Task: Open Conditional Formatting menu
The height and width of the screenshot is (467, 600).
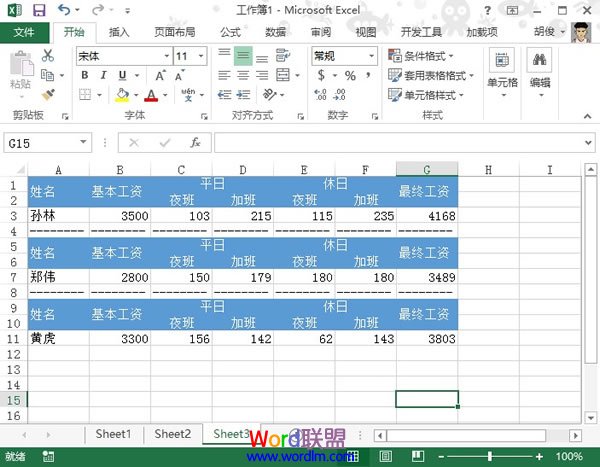Action: [x=421, y=56]
